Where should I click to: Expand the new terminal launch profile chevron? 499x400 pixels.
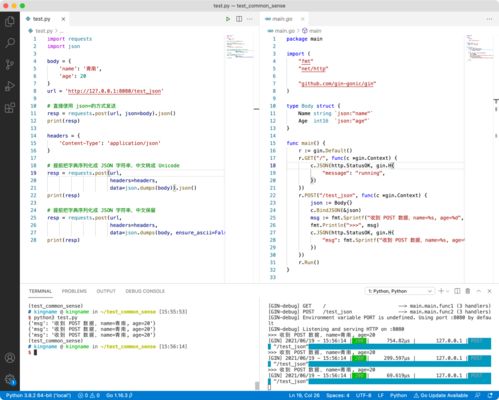point(448,291)
